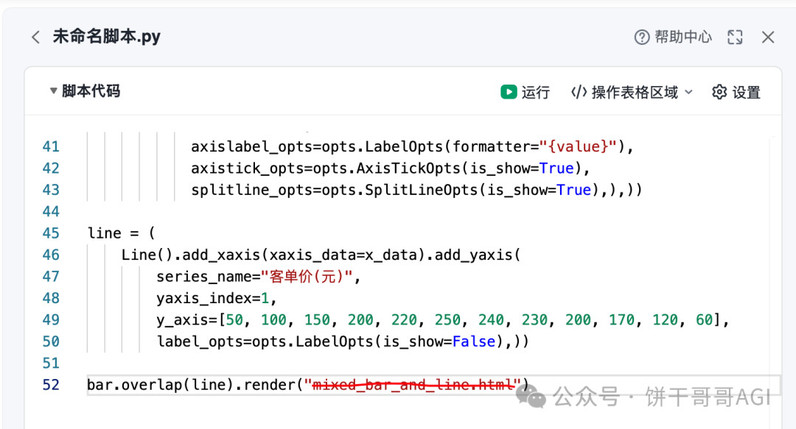
Task: Click the value 250 in y_axis list
Action: [447, 320]
